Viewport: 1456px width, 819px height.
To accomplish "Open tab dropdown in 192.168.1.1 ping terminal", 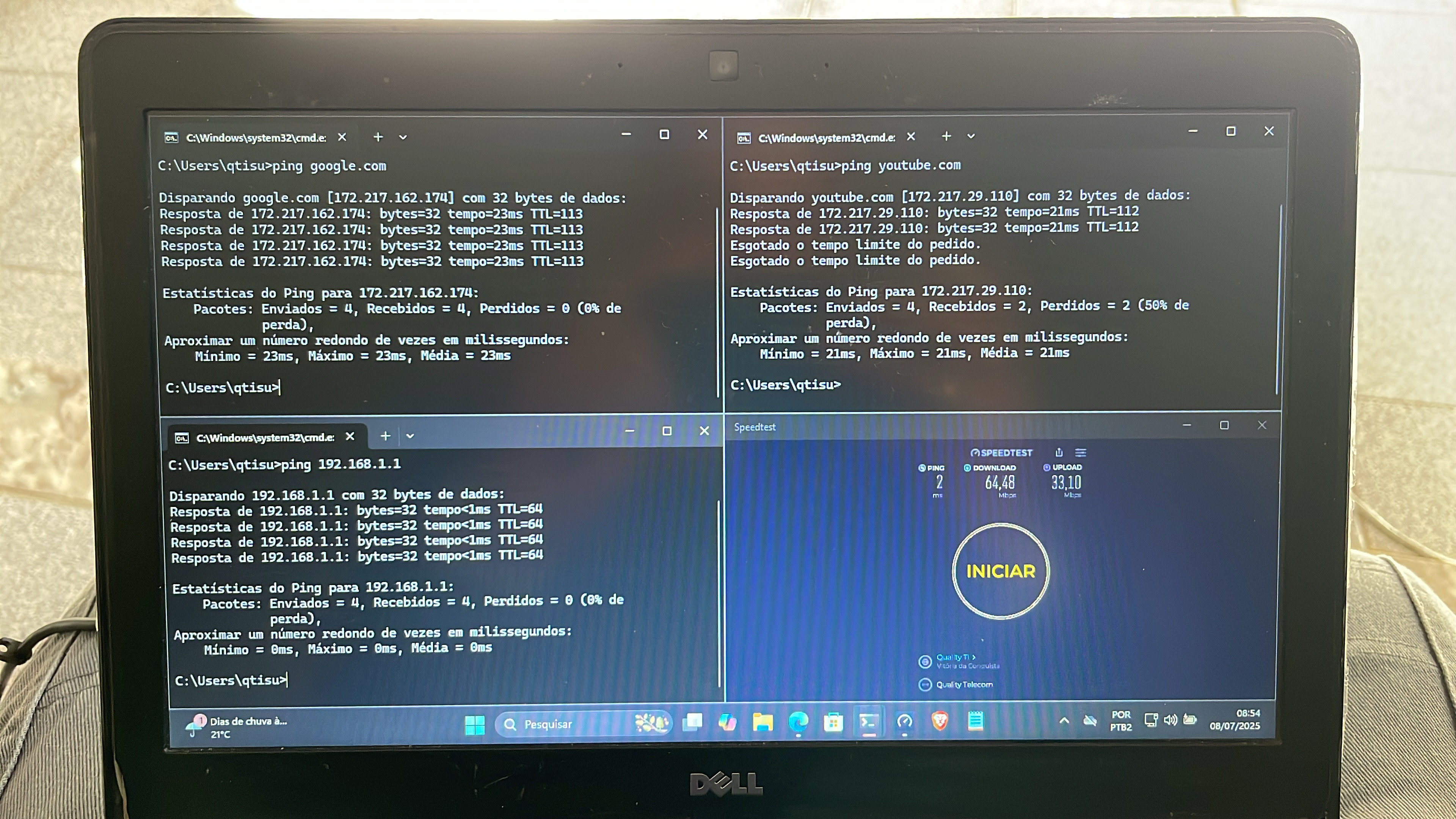I will pyautogui.click(x=410, y=436).
